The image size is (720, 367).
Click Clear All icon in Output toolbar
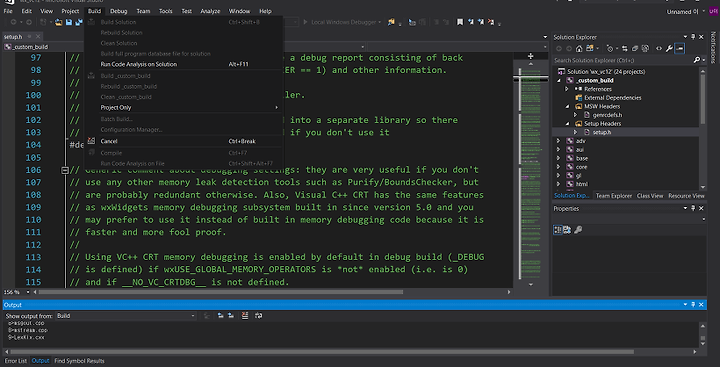pyautogui.click(x=245, y=316)
